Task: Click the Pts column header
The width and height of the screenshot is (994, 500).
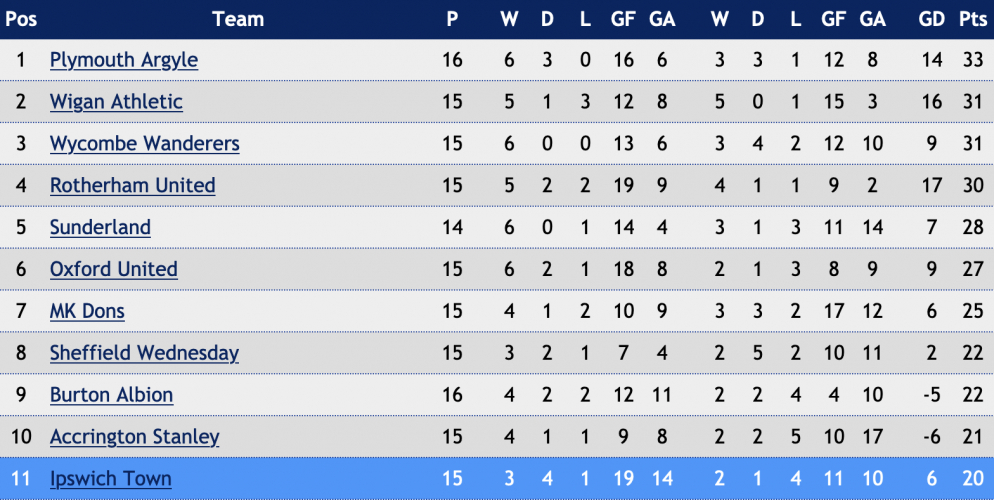Action: click(972, 19)
